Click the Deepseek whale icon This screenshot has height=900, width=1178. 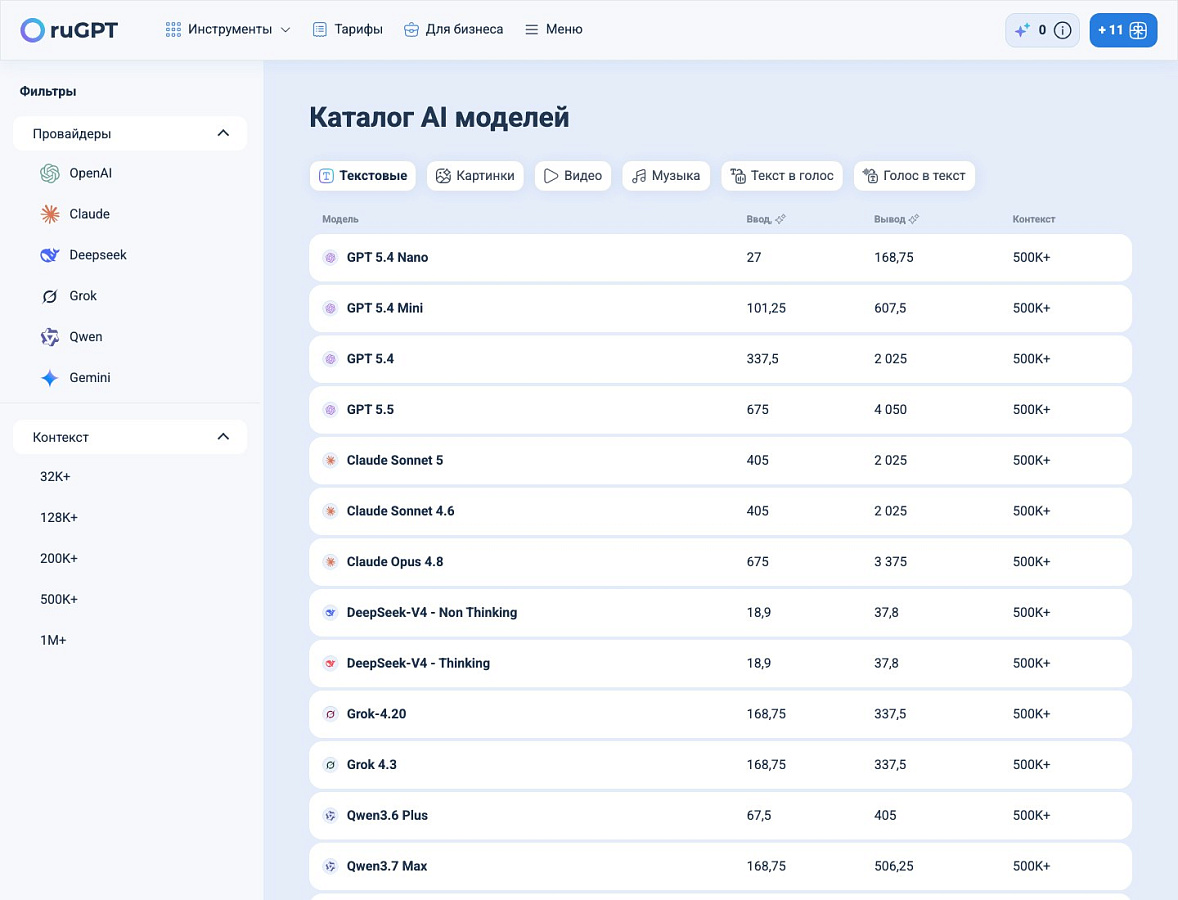tap(50, 255)
